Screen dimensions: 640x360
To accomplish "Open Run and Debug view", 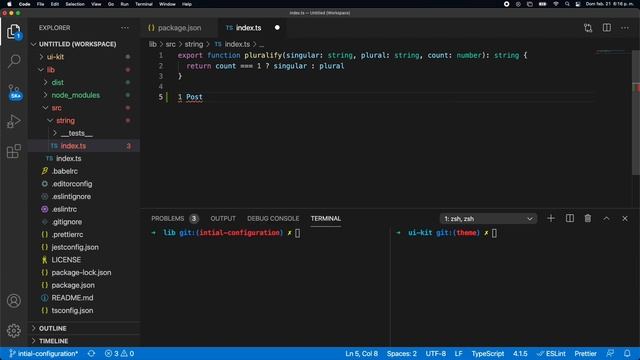I will coord(14,121).
